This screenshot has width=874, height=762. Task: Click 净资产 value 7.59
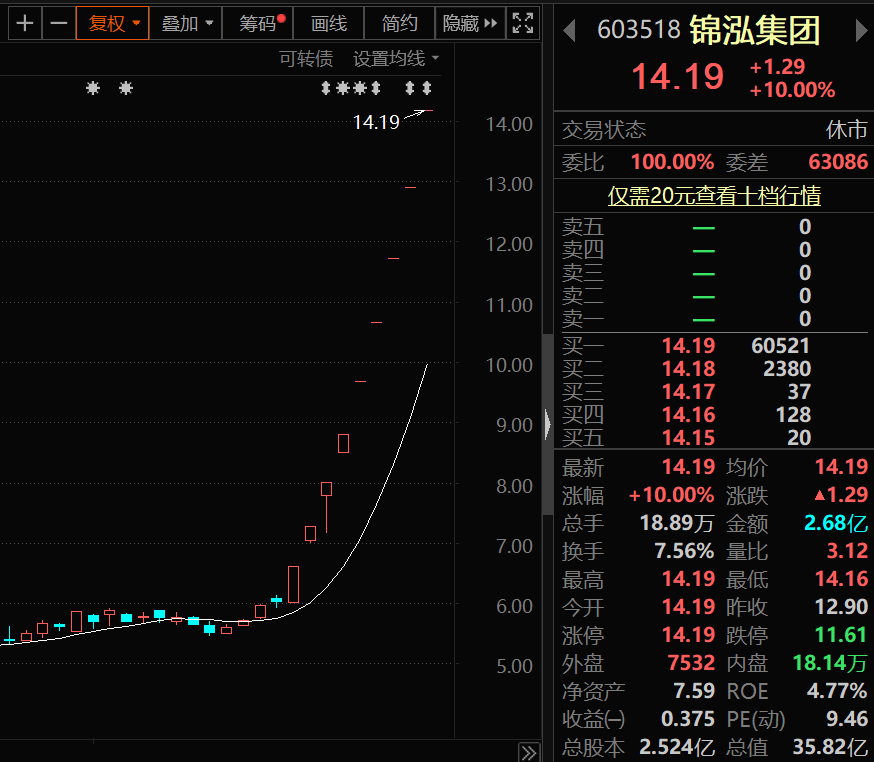(694, 691)
